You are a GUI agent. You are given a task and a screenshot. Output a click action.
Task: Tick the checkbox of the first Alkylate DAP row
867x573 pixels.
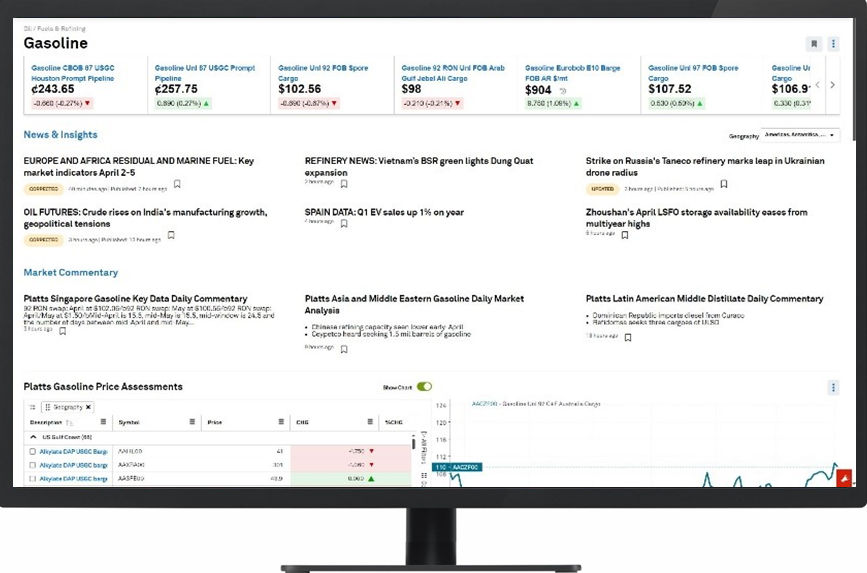[x=33, y=451]
